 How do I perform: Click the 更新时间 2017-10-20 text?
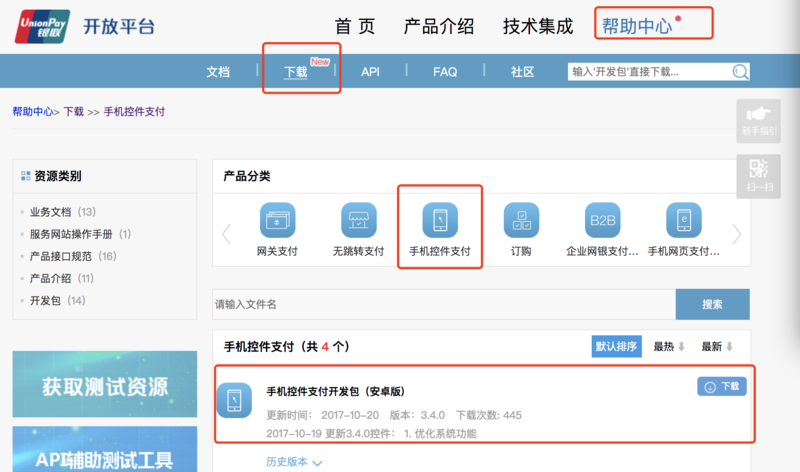322,415
